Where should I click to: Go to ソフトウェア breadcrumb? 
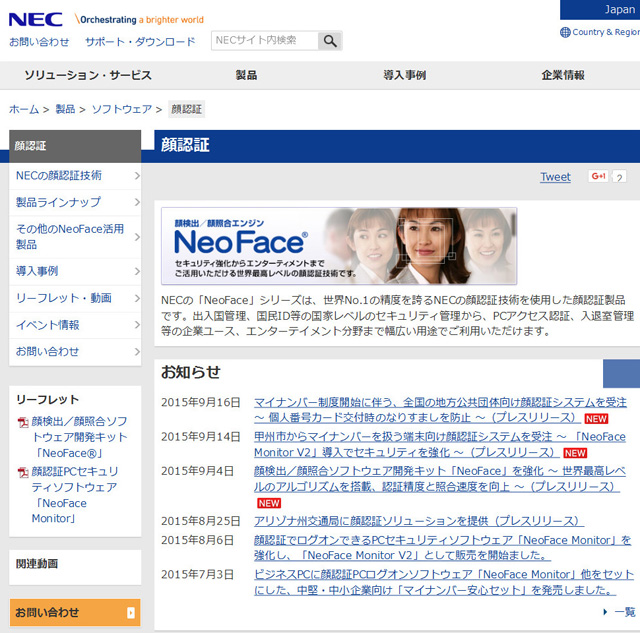pos(122,109)
